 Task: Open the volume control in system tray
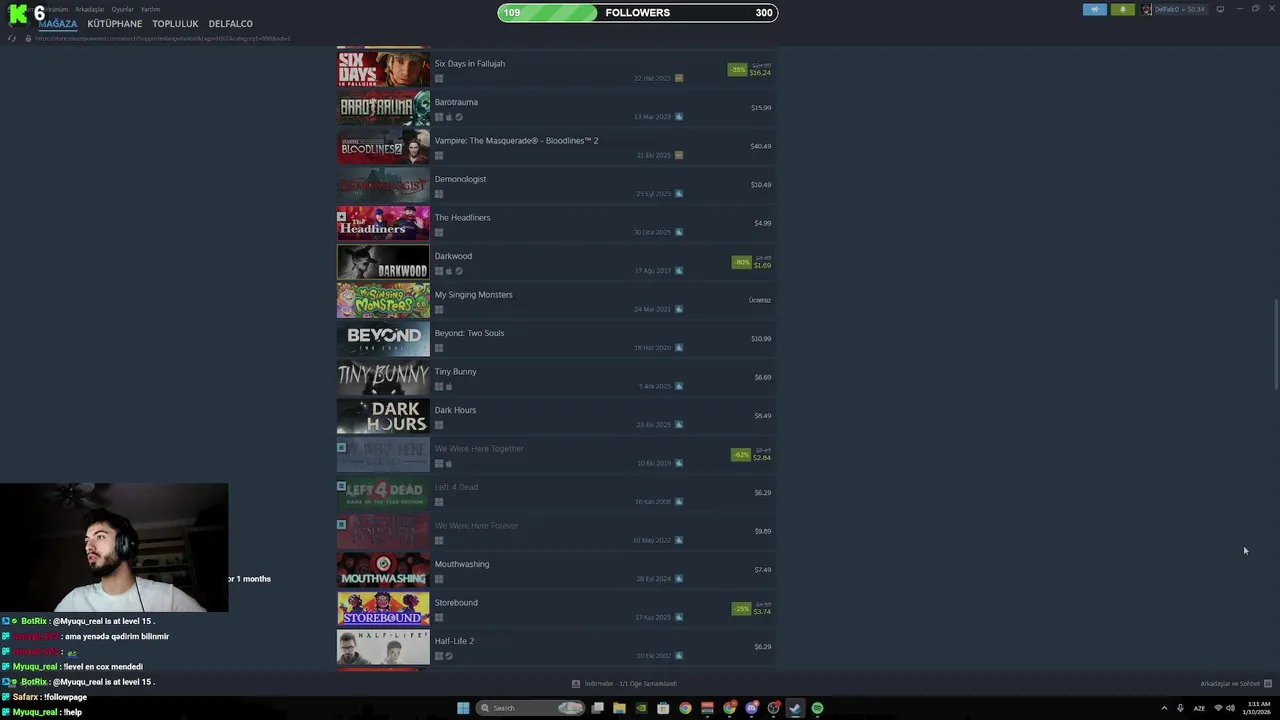point(1230,708)
